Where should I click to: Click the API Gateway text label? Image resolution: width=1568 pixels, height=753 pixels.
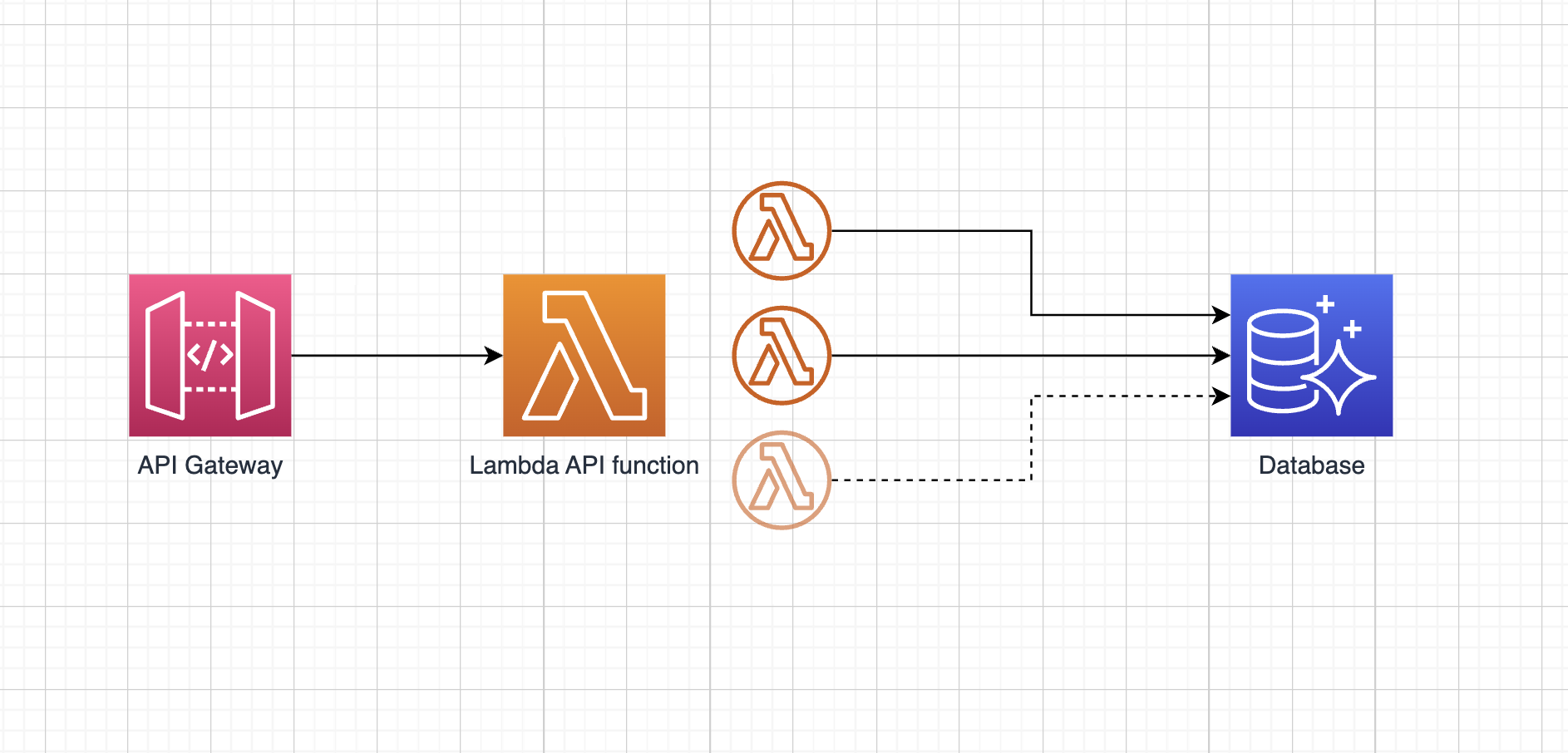(x=210, y=465)
